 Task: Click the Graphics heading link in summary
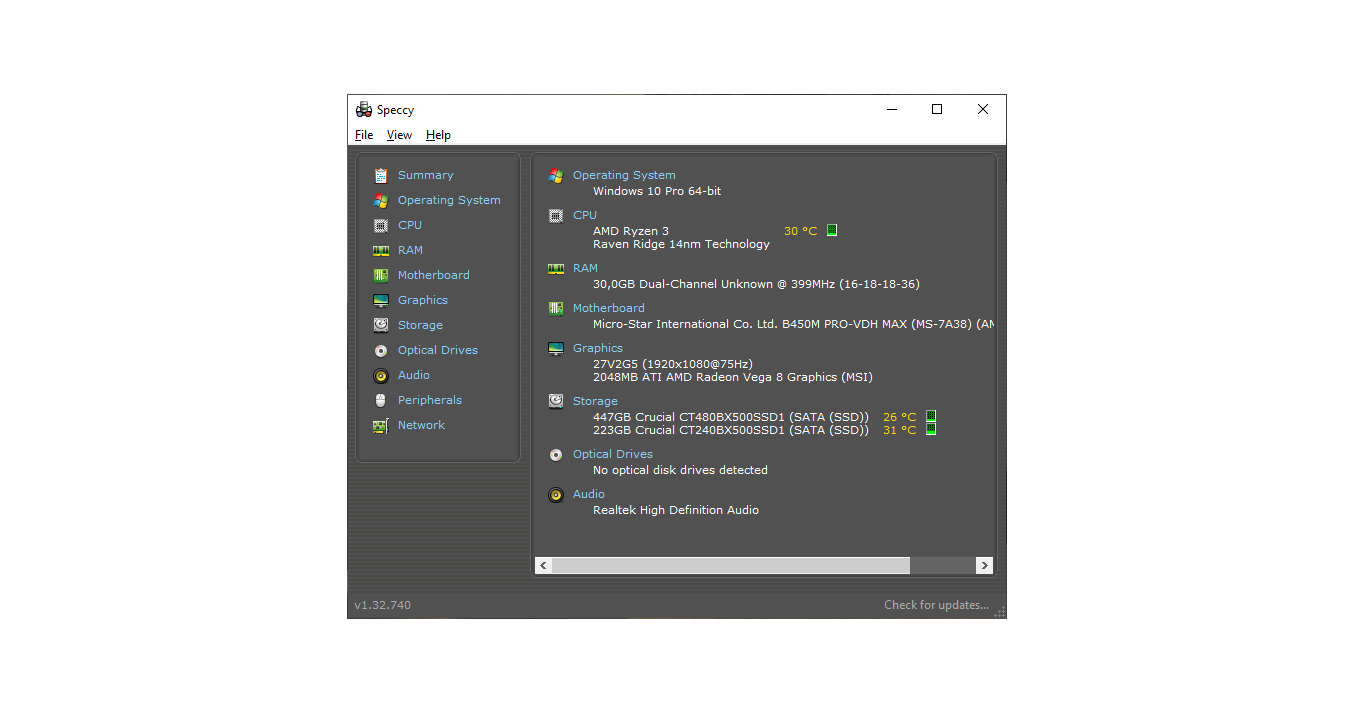coord(598,348)
